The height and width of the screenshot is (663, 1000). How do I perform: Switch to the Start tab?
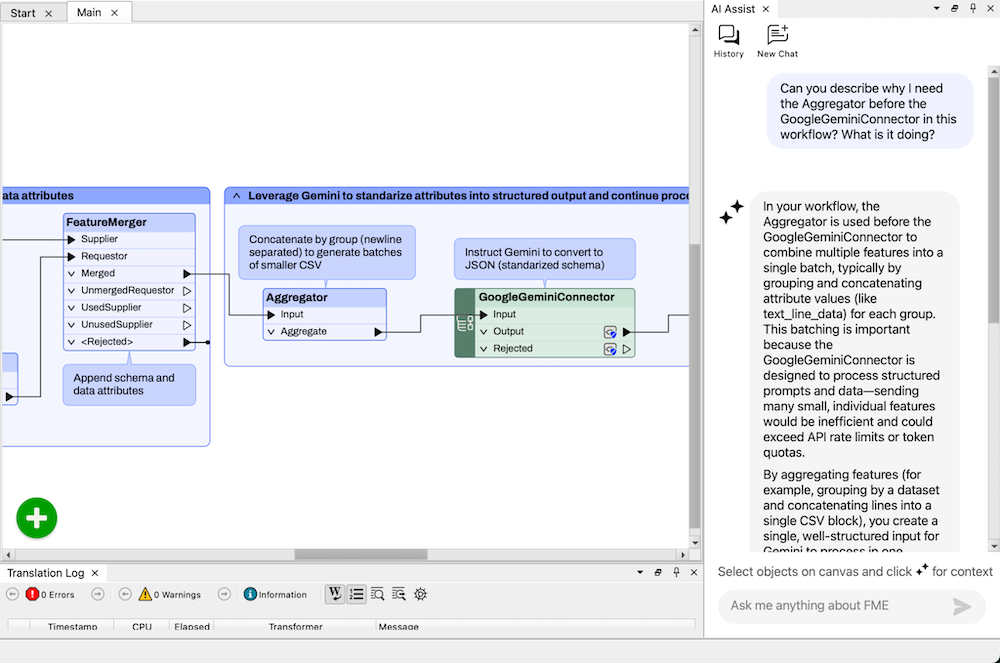pos(23,13)
